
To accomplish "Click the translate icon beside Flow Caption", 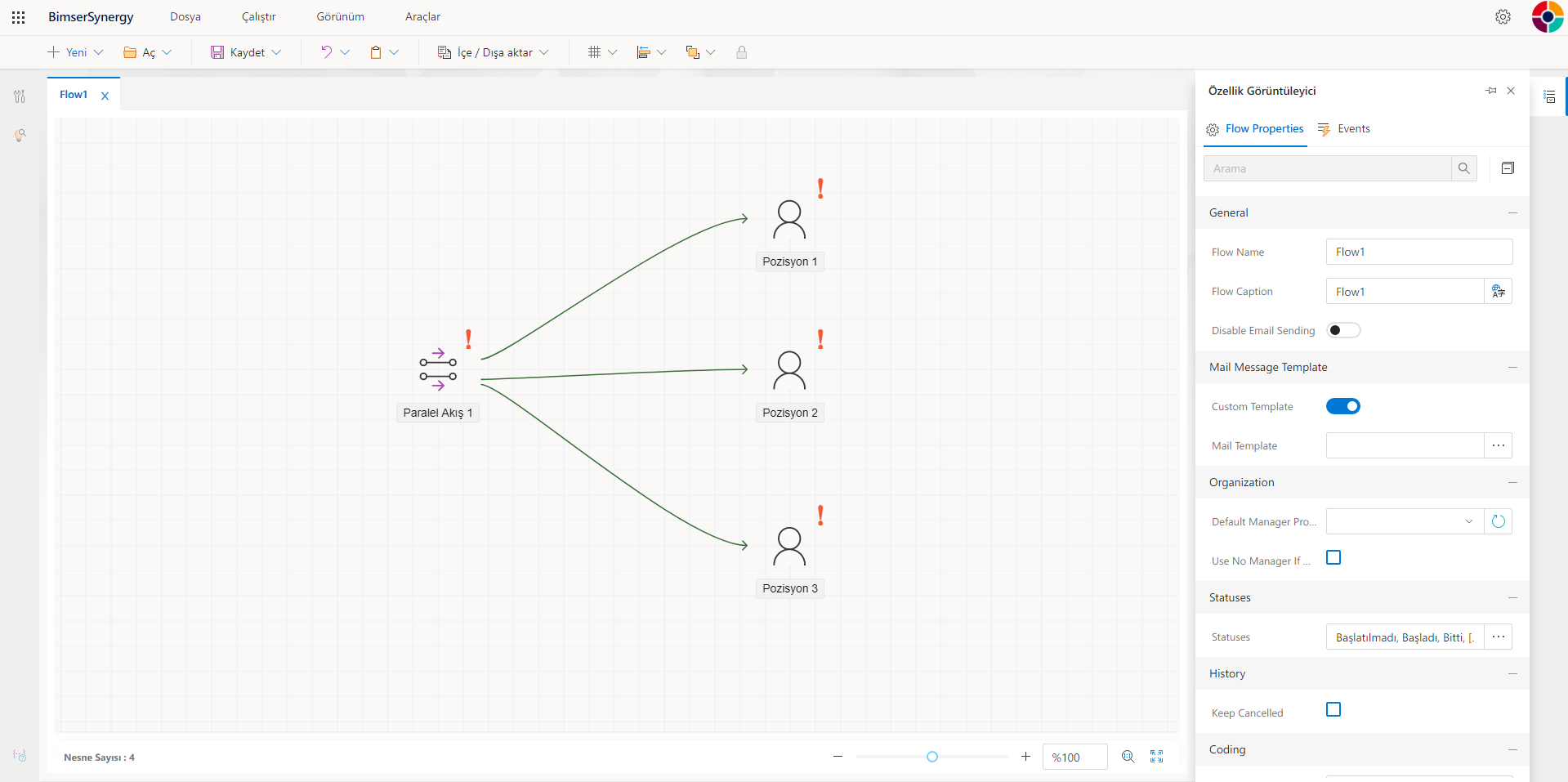I will point(1498,292).
